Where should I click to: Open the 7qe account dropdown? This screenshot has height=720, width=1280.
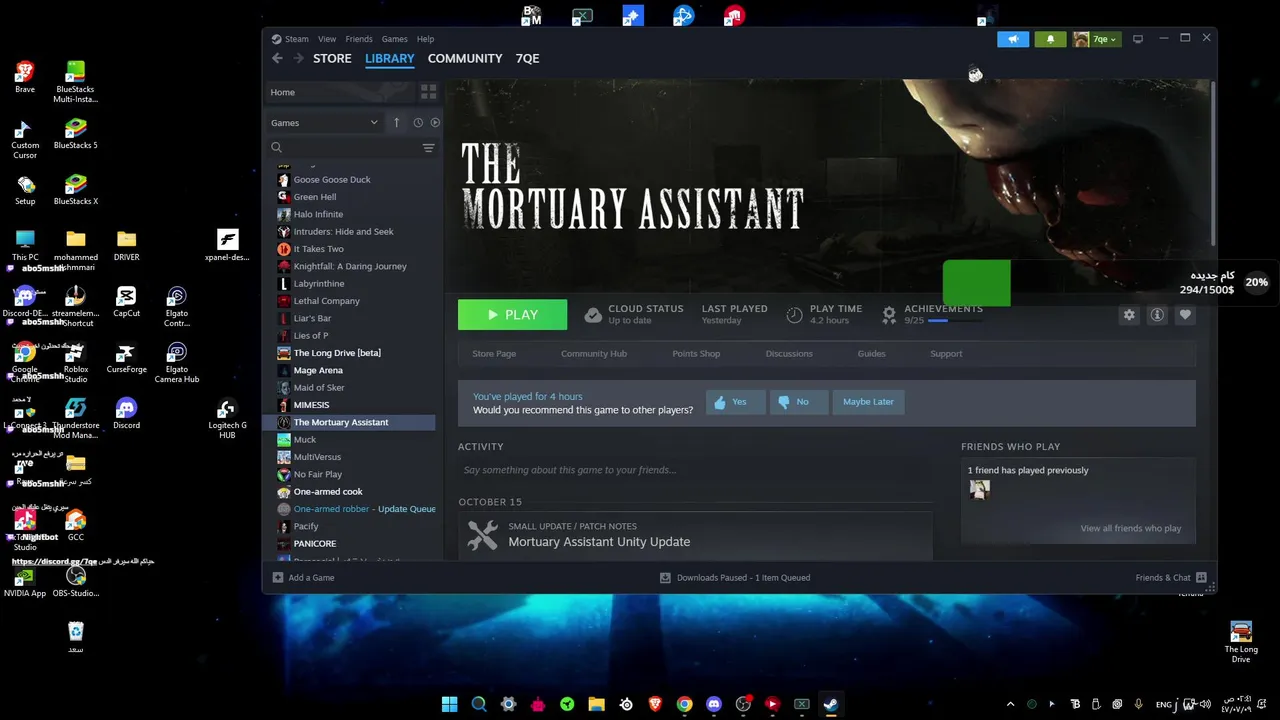pyautogui.click(x=1095, y=39)
